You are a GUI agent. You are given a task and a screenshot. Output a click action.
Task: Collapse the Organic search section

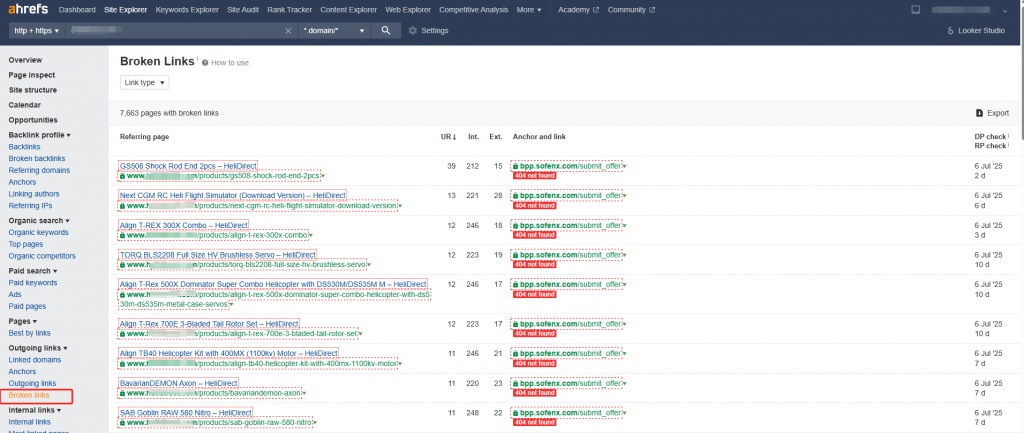coord(39,221)
